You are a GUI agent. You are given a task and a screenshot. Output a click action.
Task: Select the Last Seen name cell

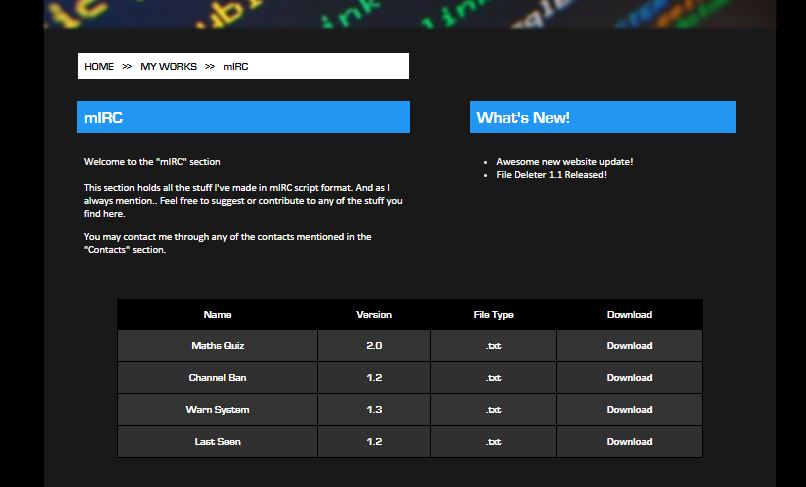click(x=217, y=441)
